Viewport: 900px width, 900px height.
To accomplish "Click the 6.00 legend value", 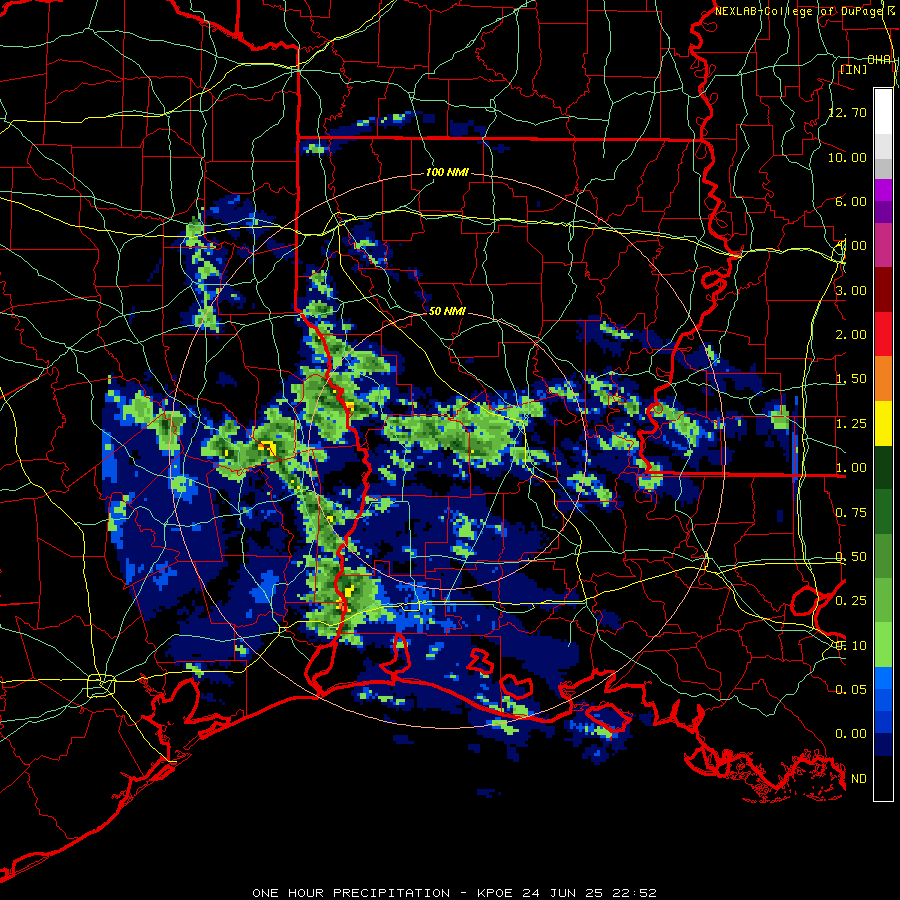I will pyautogui.click(x=851, y=201).
